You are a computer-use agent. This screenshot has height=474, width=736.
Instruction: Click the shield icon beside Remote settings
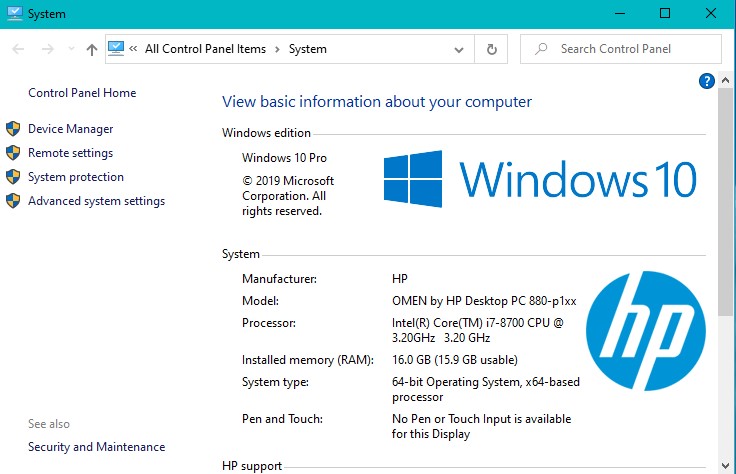click(x=13, y=153)
